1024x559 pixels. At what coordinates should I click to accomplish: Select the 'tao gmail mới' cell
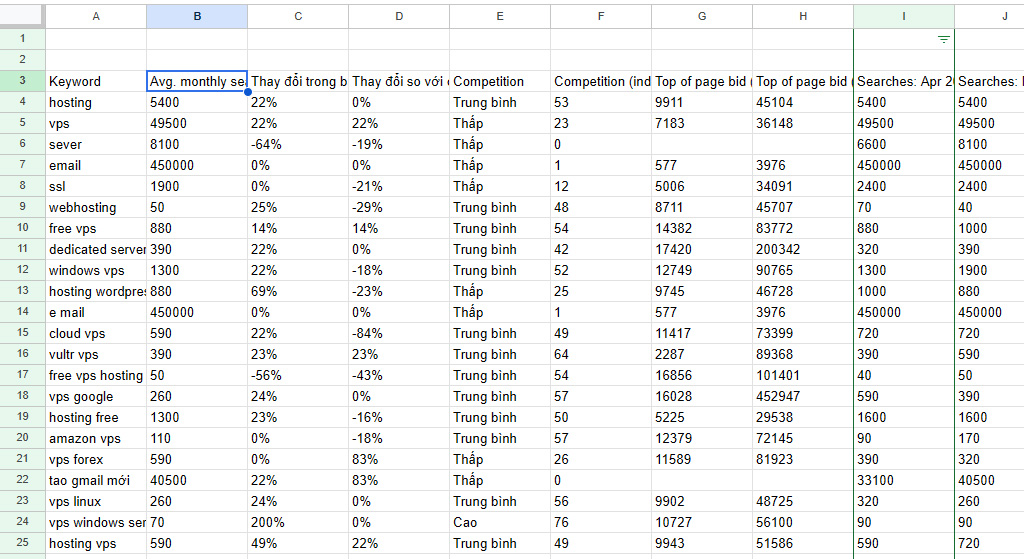(x=96, y=480)
